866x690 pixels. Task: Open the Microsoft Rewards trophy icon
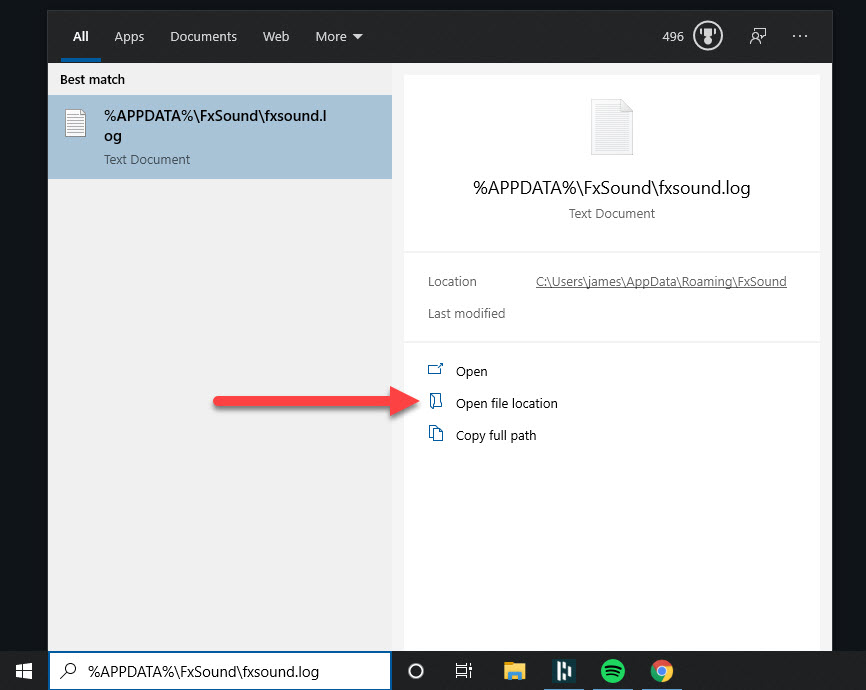pyautogui.click(x=708, y=35)
